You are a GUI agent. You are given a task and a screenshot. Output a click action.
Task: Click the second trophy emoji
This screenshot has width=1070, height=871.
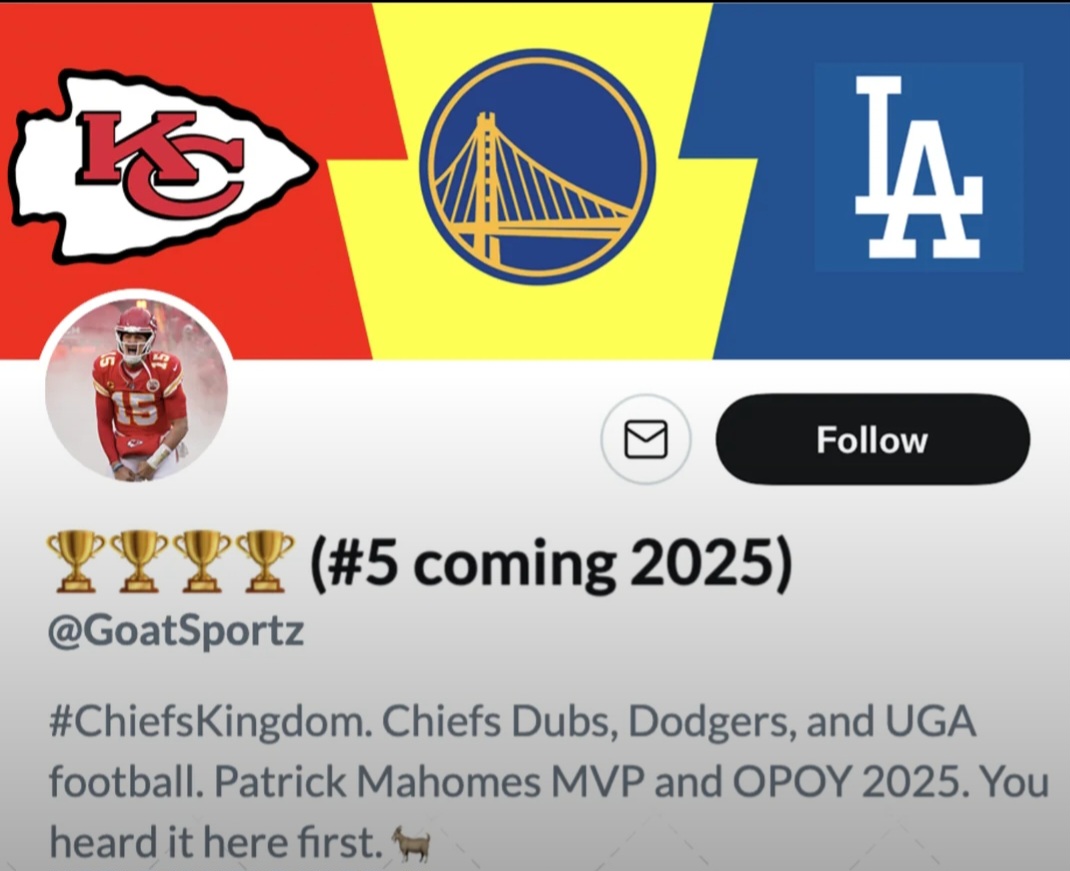pos(139,561)
